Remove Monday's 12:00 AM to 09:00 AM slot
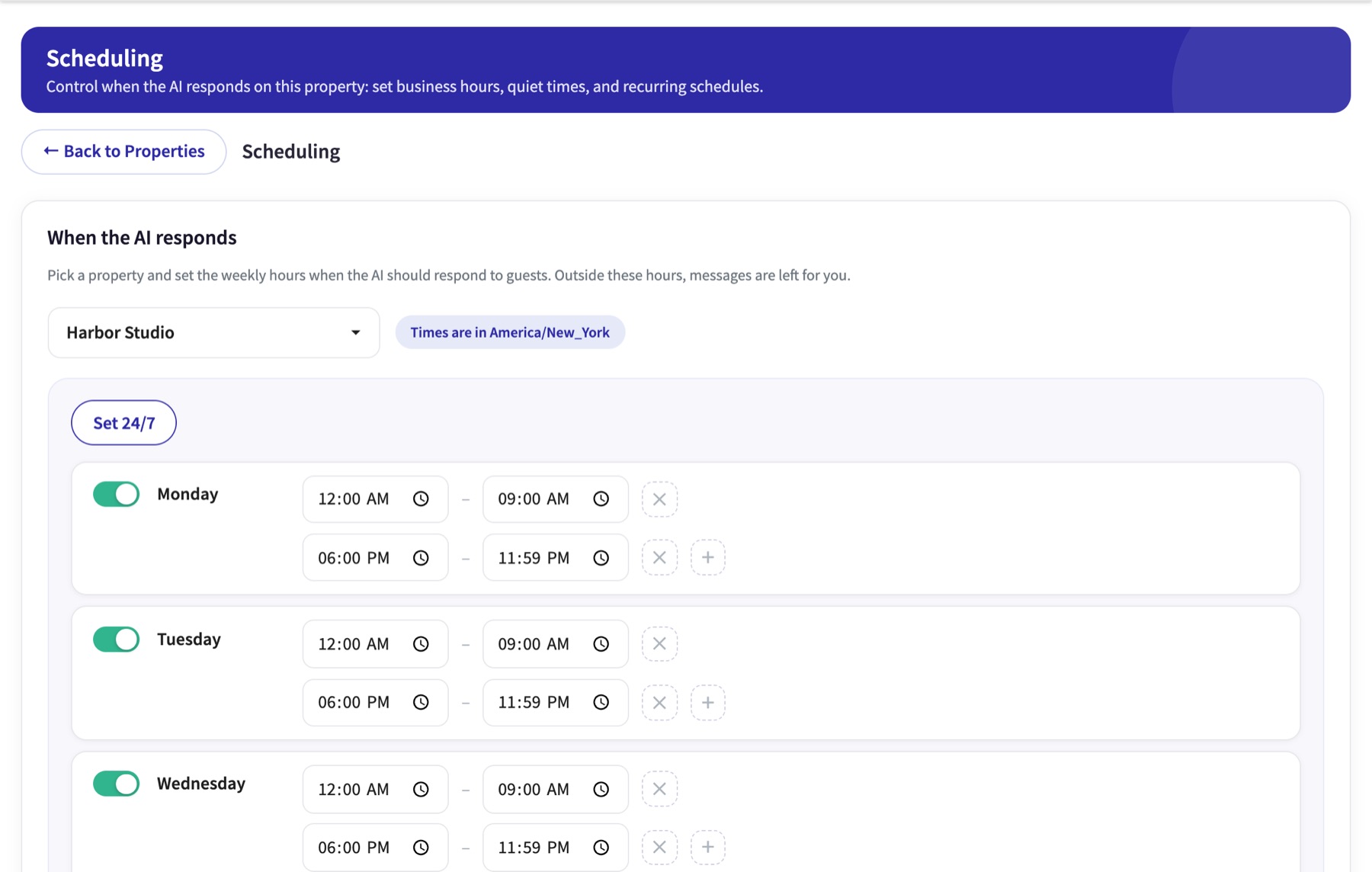Screen dimensions: 1372x872 [659, 499]
